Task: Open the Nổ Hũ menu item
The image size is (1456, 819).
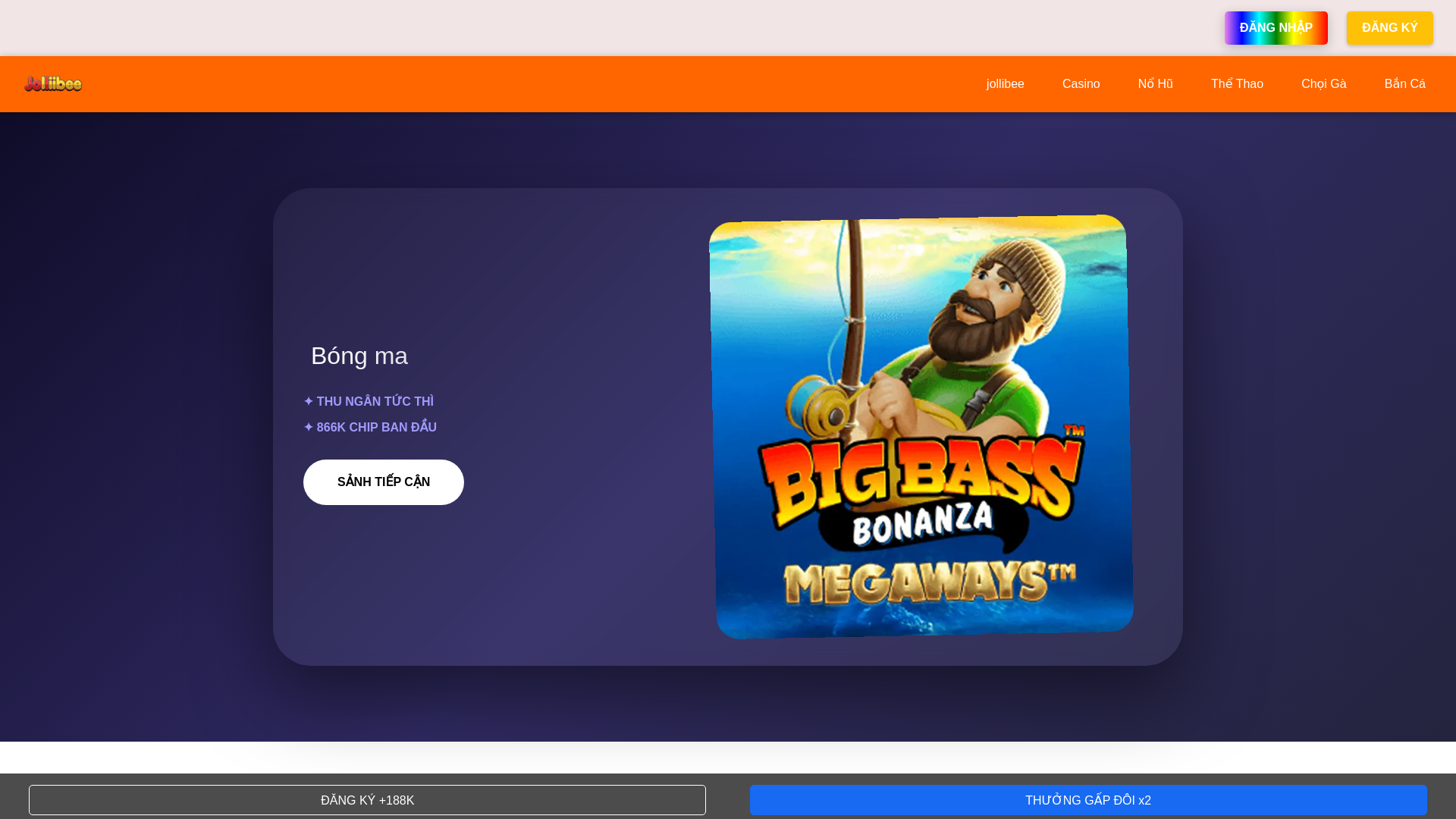Action: click(1155, 84)
